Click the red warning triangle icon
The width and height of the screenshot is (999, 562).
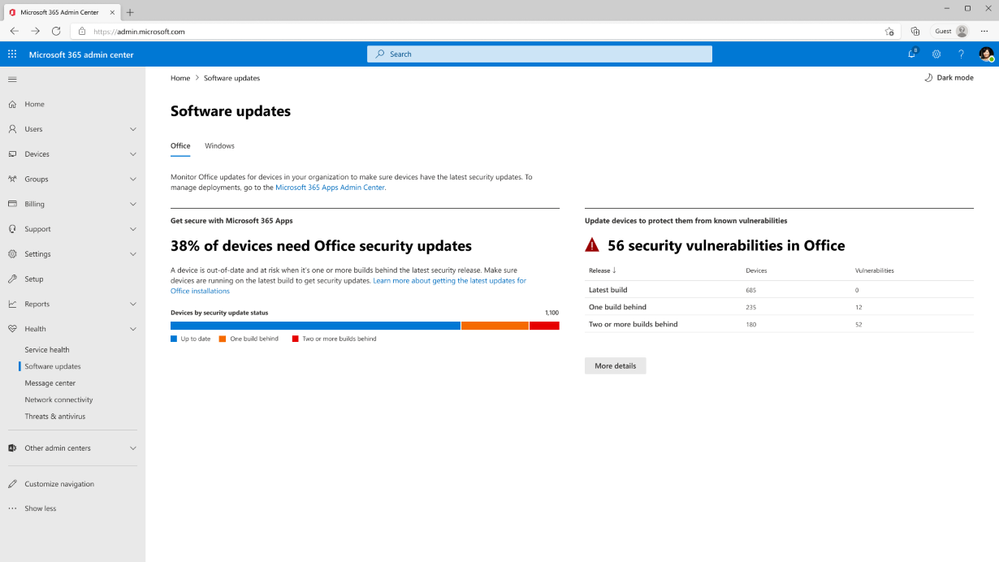click(x=592, y=245)
